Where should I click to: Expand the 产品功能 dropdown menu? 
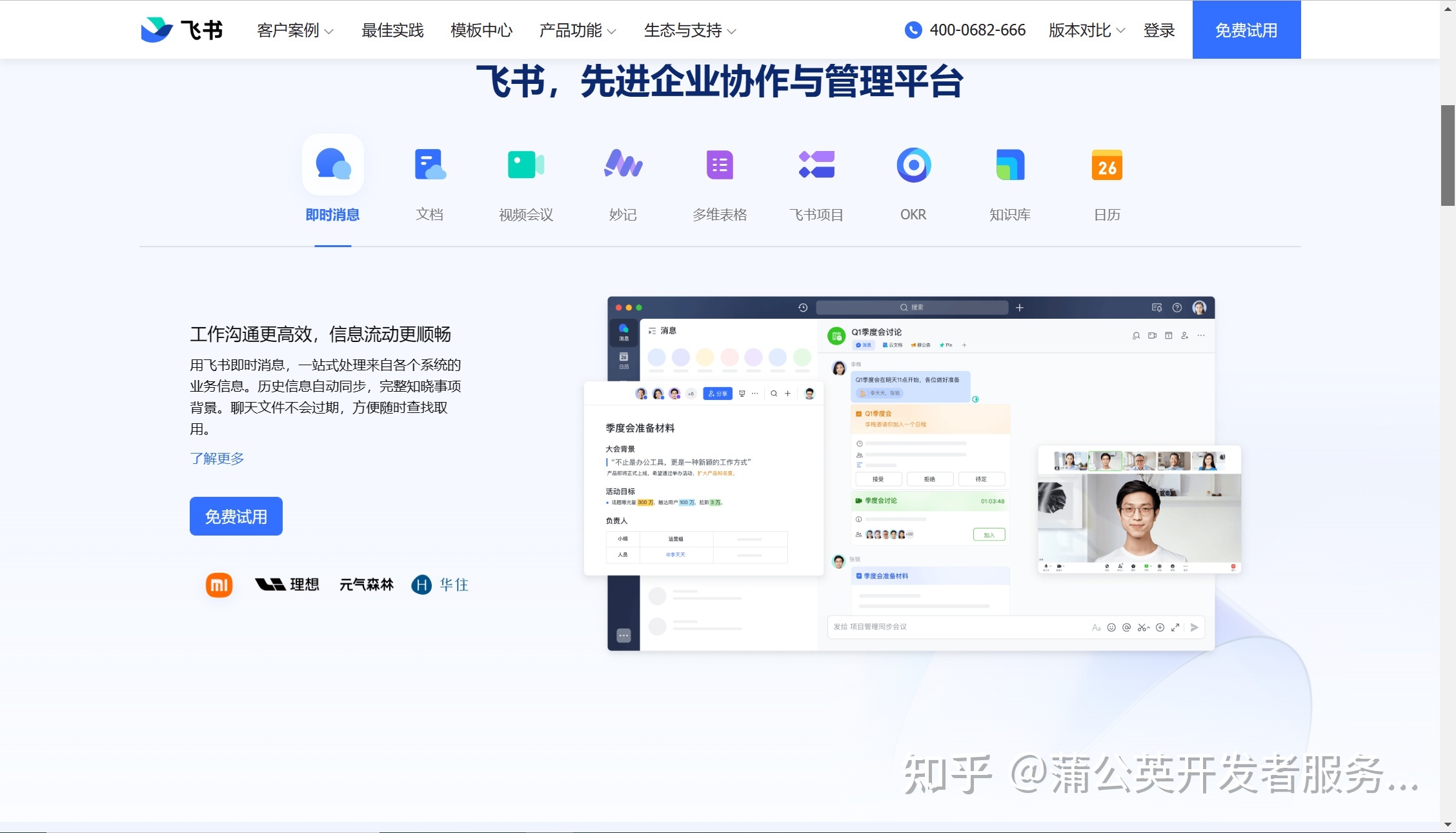(x=578, y=30)
